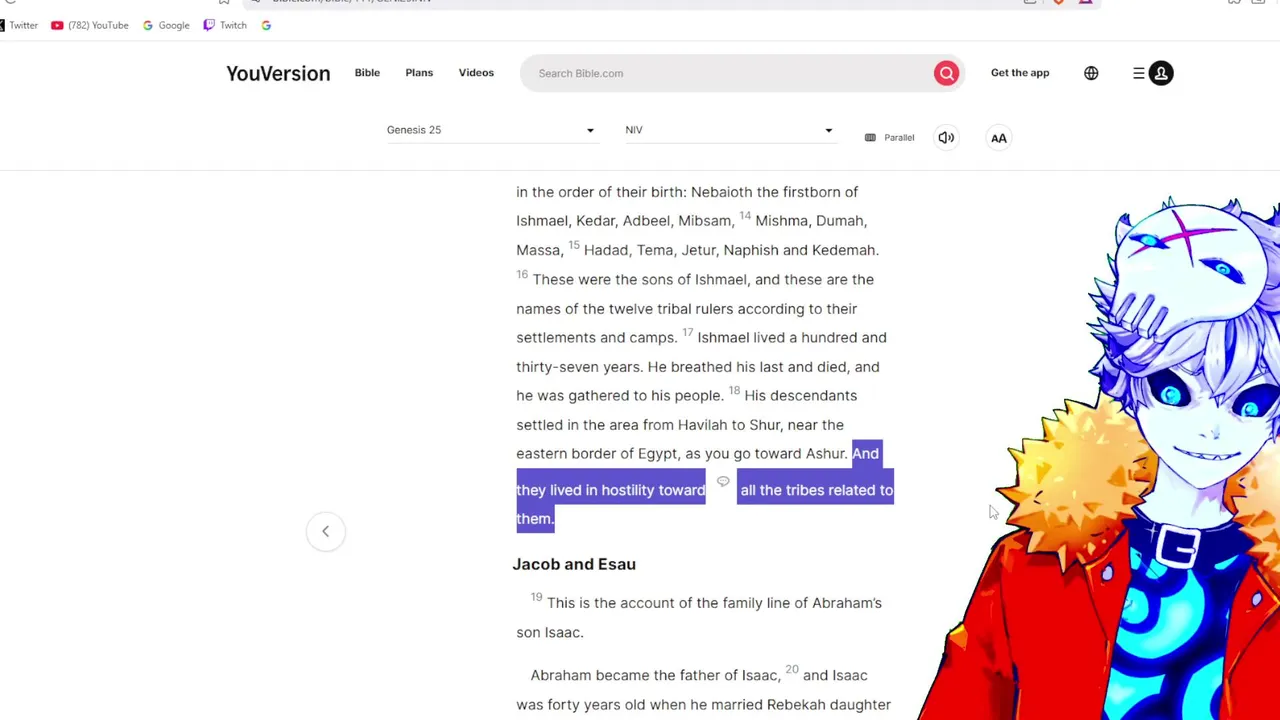The height and width of the screenshot is (720, 1280).
Task: Click verse 19 text 'This is the account'
Action: [x=611, y=603]
